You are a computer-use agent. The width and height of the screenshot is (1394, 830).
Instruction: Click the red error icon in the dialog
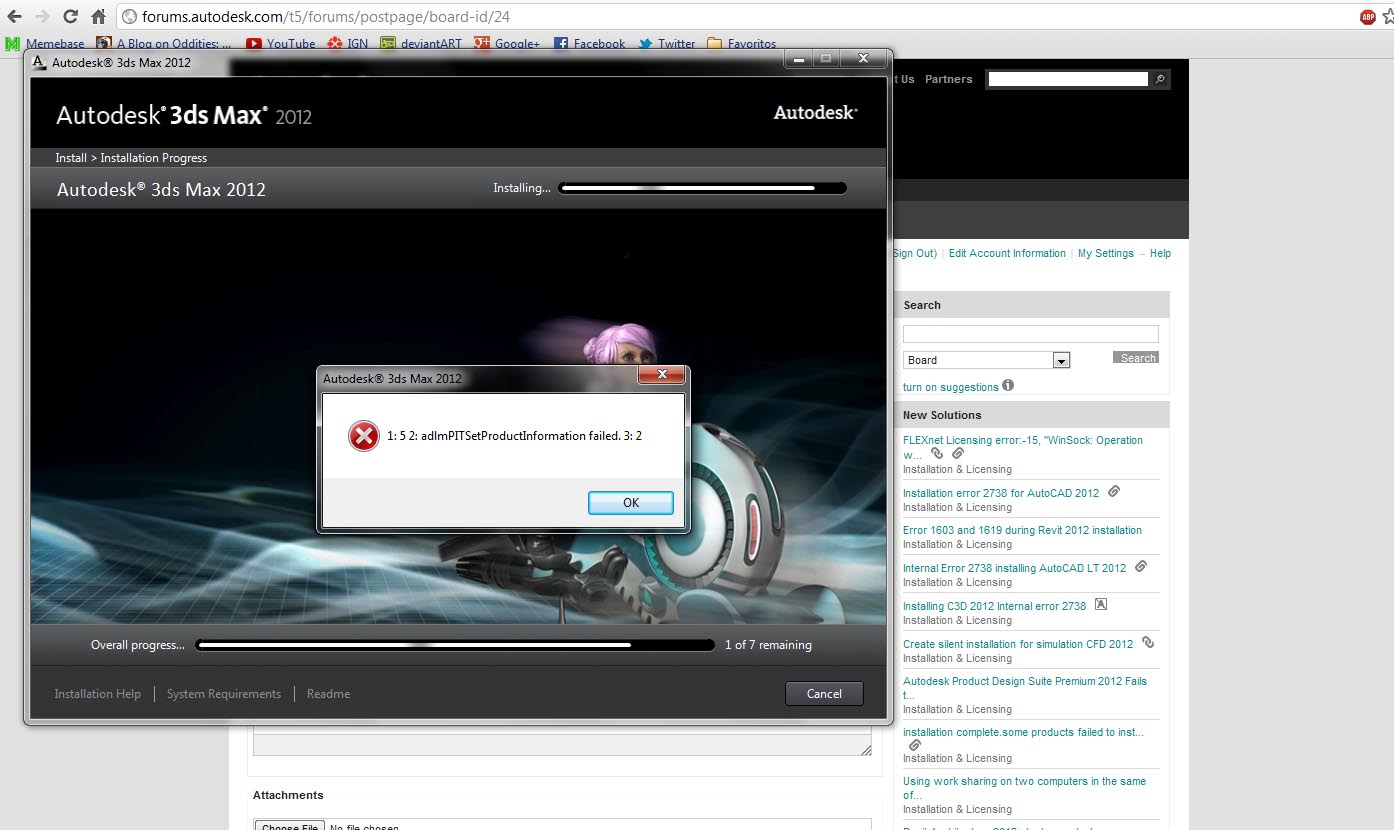[x=363, y=436]
